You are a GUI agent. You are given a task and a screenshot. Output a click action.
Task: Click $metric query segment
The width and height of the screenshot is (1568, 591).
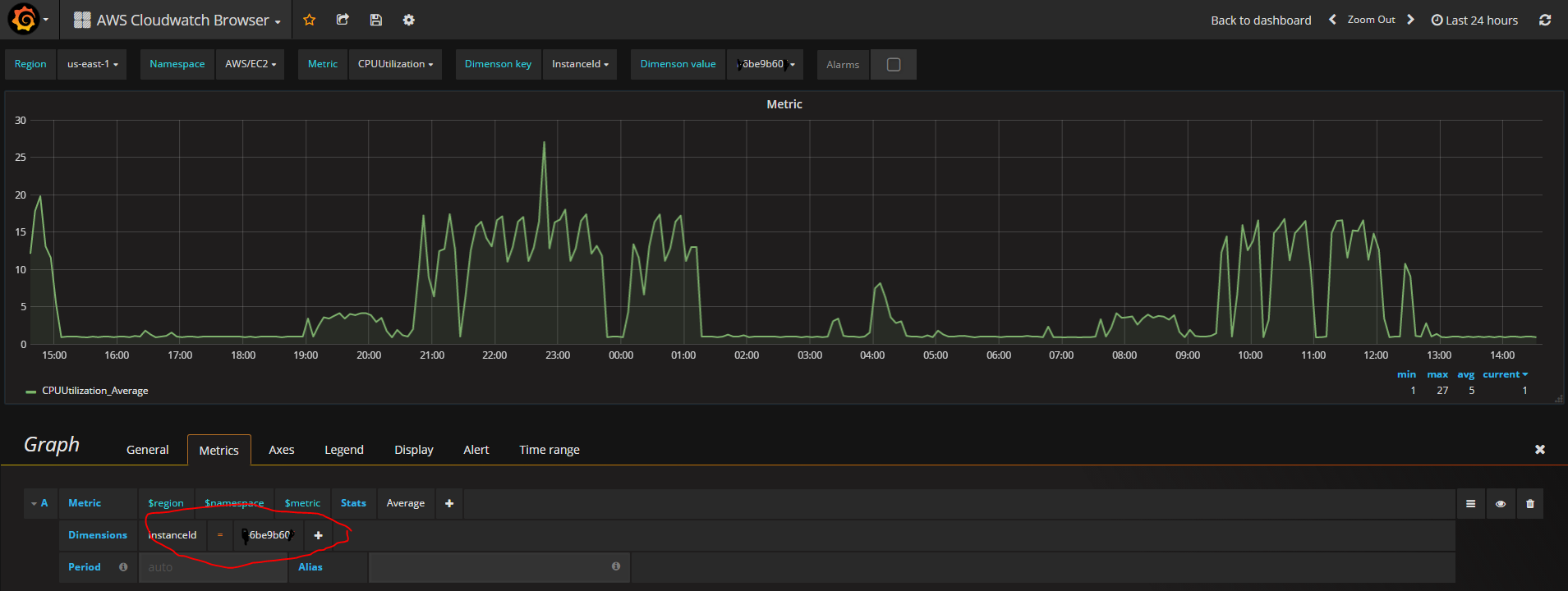pyautogui.click(x=303, y=503)
